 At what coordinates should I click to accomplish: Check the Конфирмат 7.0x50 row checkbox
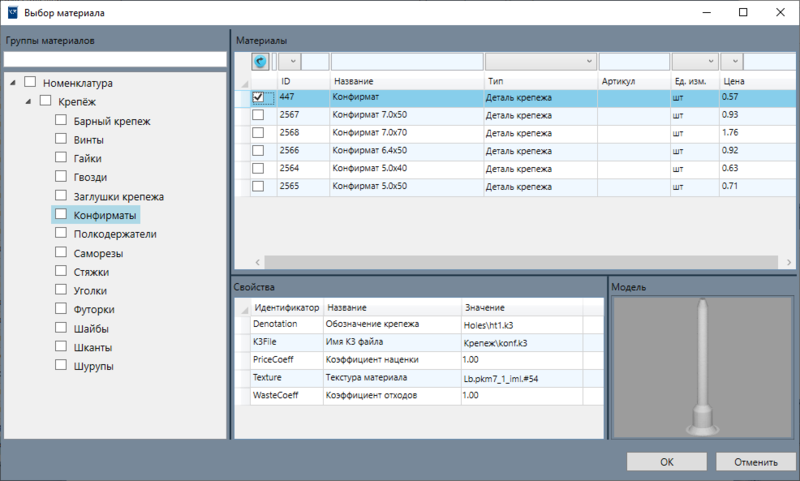point(258,115)
